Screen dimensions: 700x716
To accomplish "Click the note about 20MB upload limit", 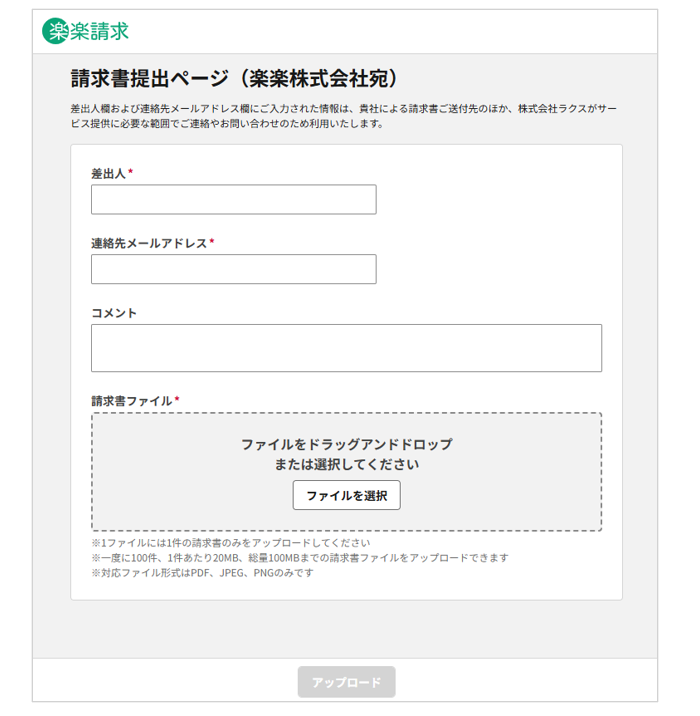I will click(x=299, y=558).
